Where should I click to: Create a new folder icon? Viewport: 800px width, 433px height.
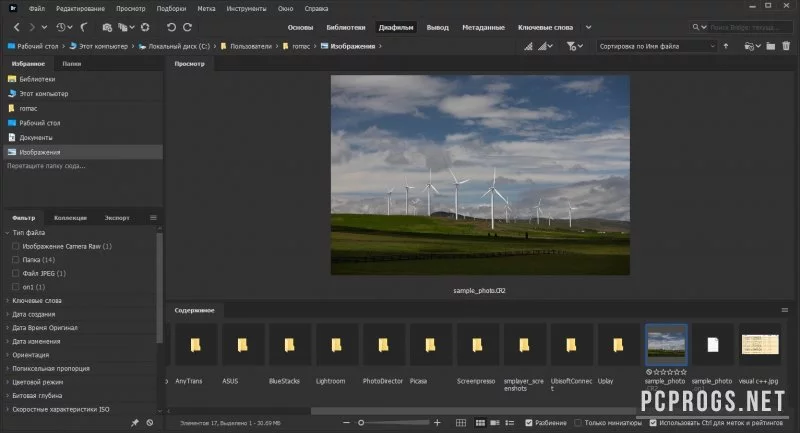point(770,46)
